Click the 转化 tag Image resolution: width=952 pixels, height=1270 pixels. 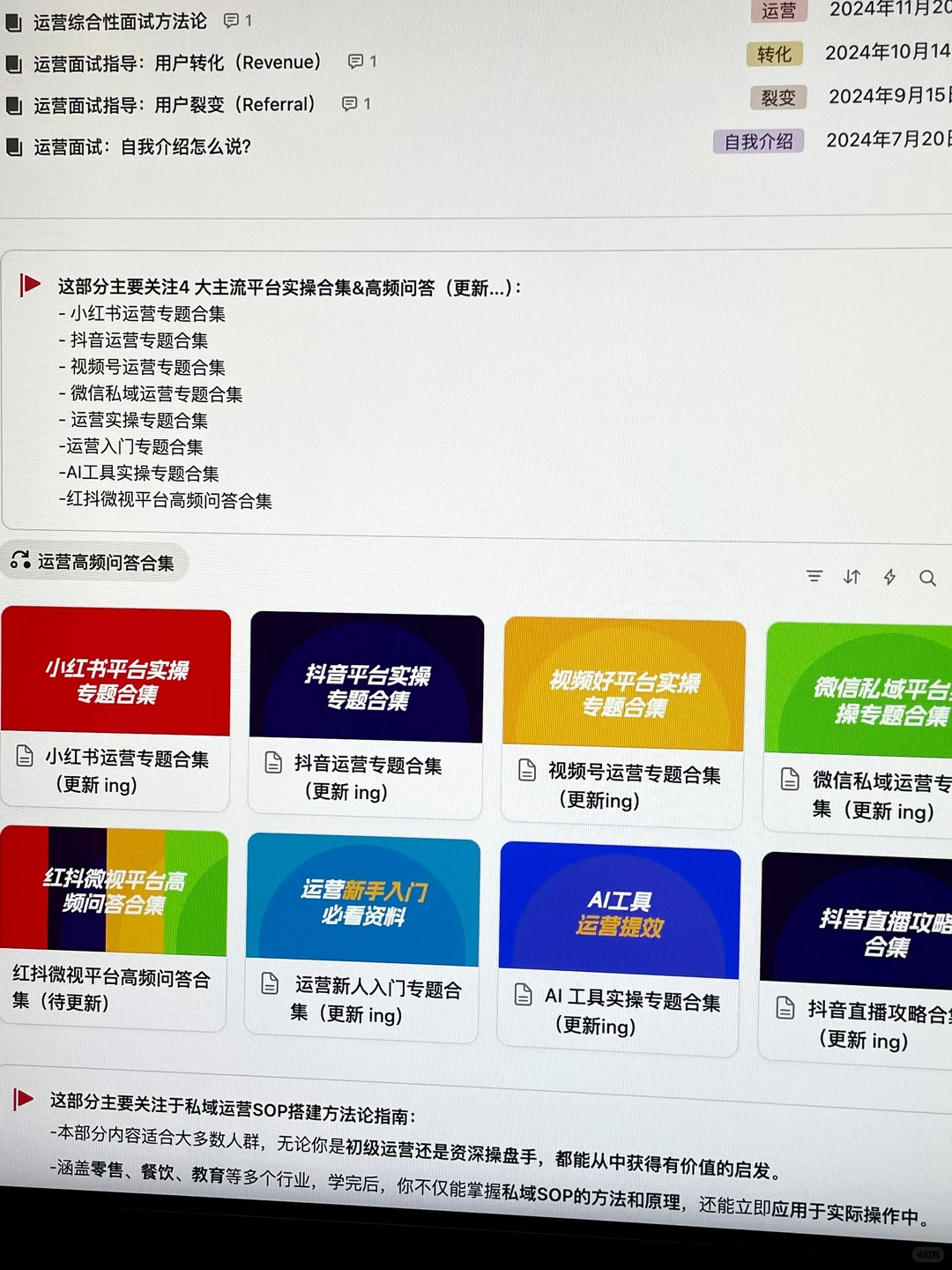tap(774, 55)
